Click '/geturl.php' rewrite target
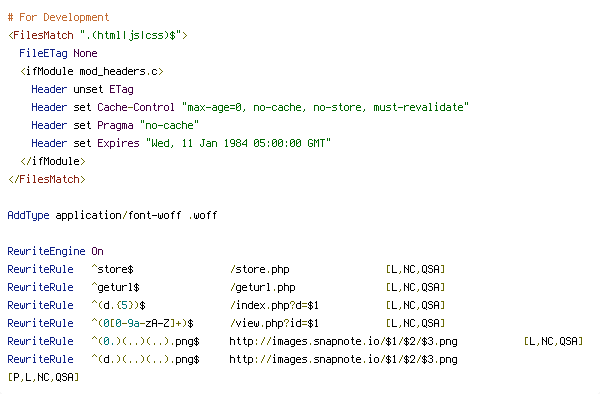This screenshot has height=394, width=600. point(262,287)
